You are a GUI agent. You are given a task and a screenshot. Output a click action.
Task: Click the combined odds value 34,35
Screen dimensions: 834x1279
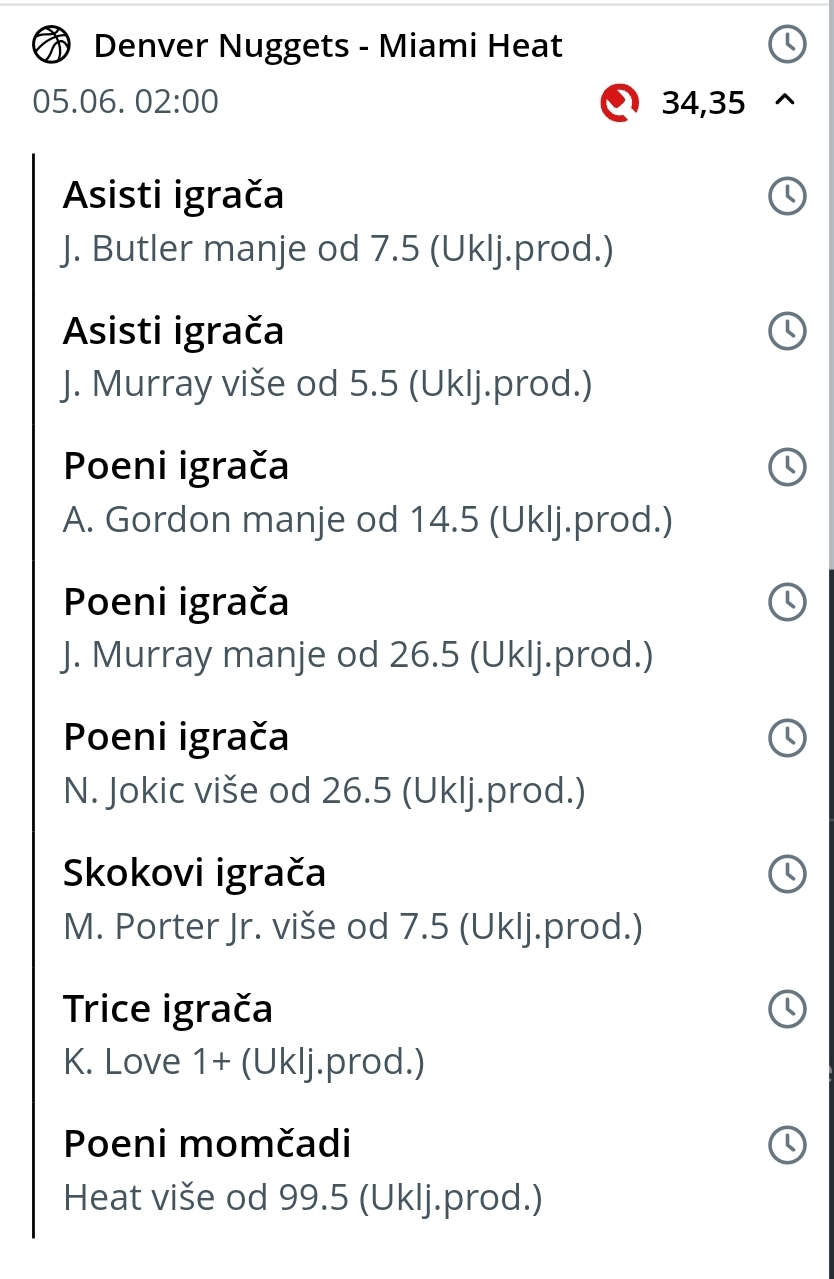pyautogui.click(x=703, y=103)
